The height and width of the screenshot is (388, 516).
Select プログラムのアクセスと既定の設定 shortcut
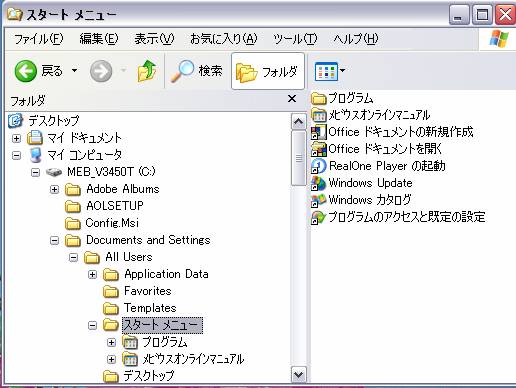[x=398, y=217]
